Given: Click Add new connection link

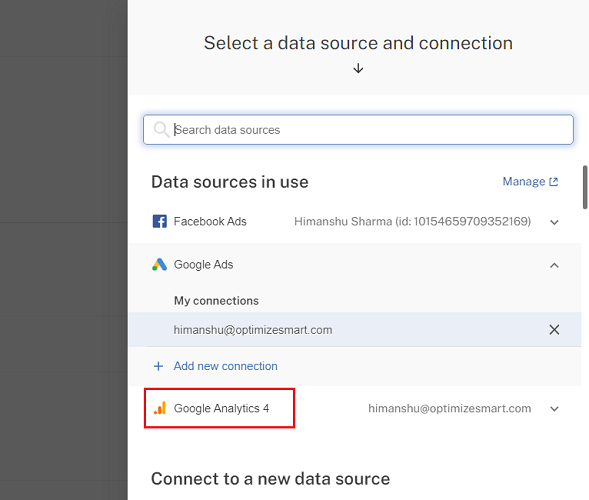Looking at the screenshot, I should 225,366.
